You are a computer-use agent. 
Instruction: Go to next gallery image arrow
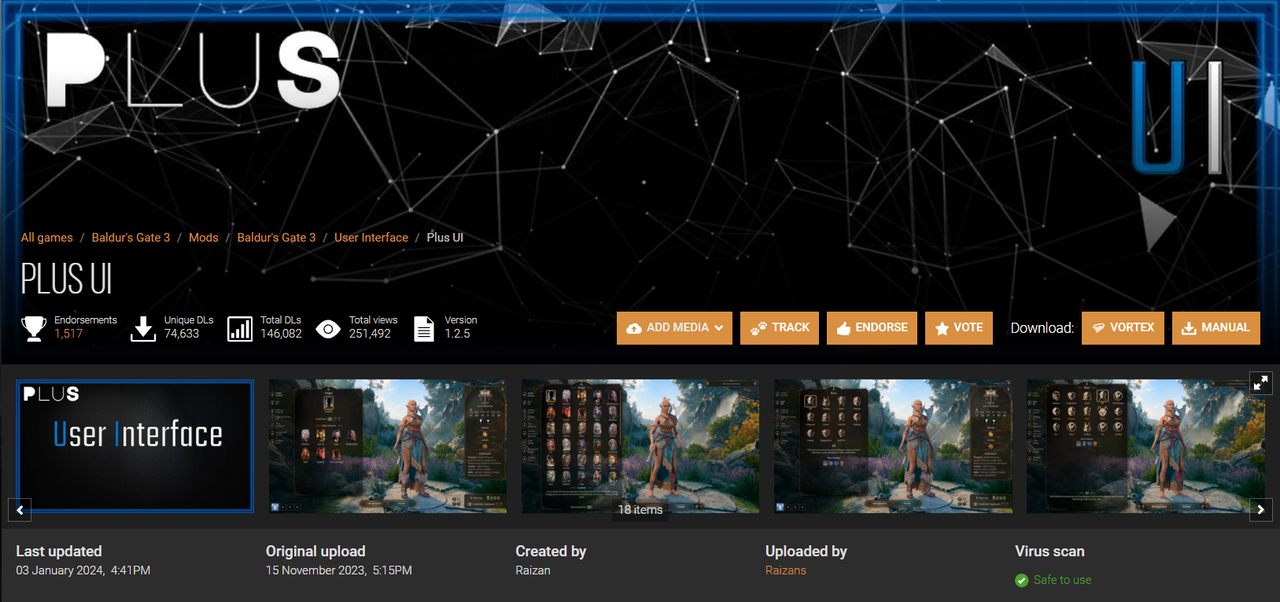tap(1262, 510)
